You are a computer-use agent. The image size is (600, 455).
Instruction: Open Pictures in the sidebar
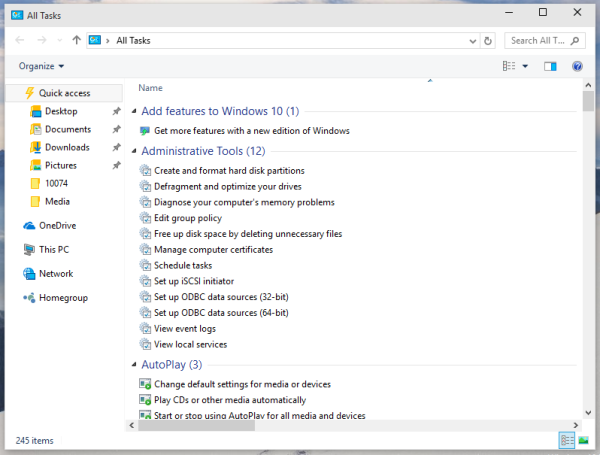[x=60, y=165]
